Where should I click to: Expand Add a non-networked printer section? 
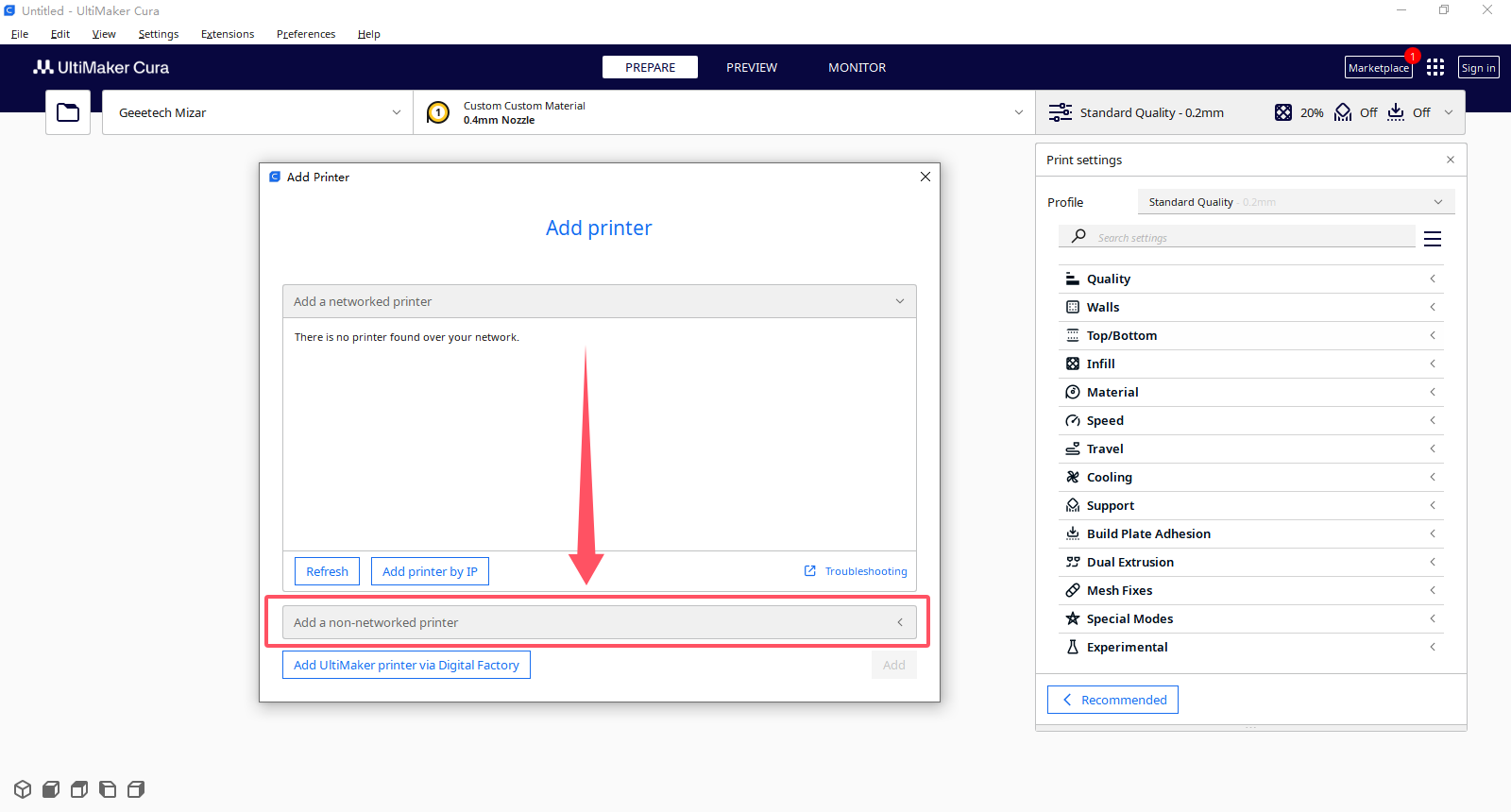tap(600, 622)
